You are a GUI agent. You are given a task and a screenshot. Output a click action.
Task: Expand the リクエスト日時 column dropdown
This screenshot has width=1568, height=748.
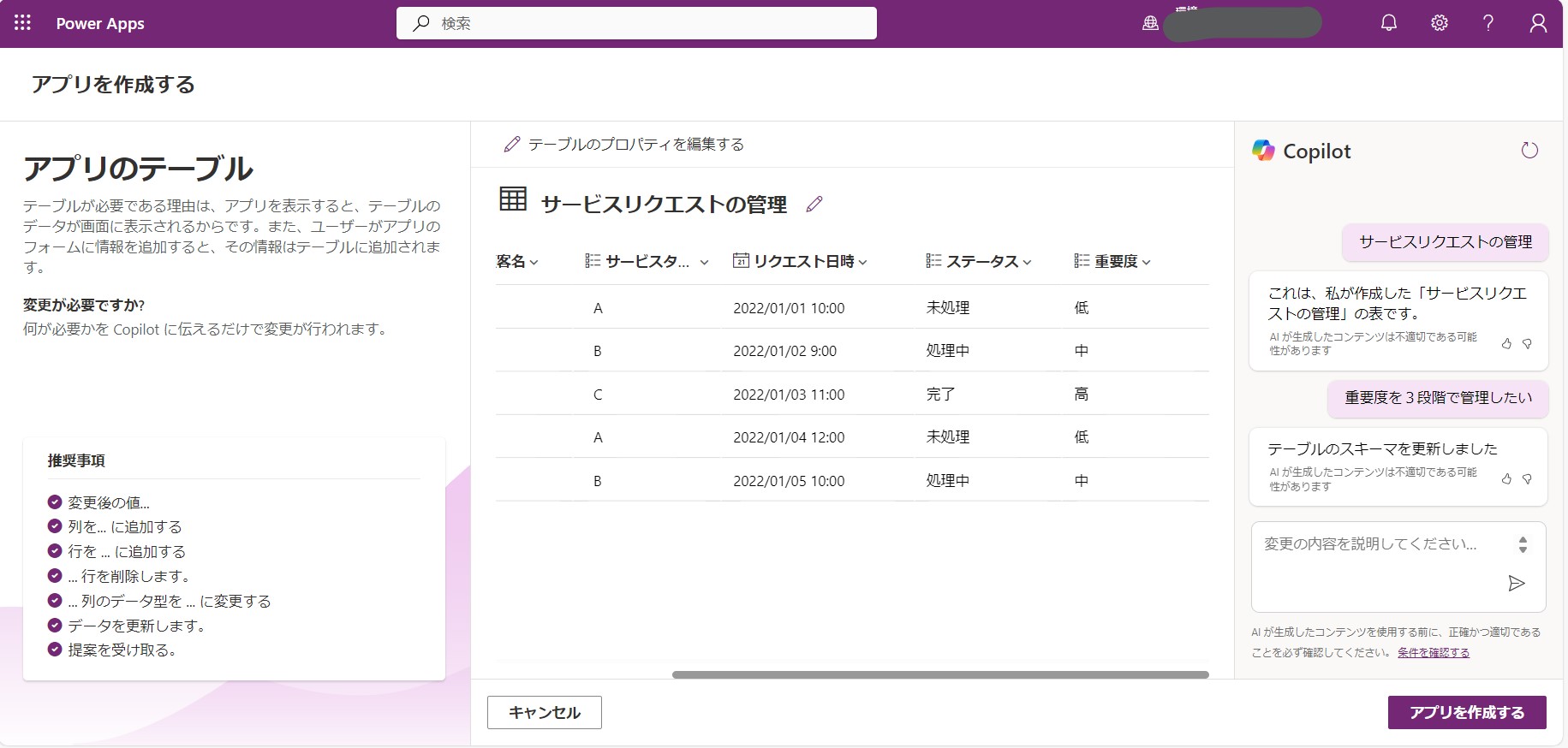tap(862, 263)
